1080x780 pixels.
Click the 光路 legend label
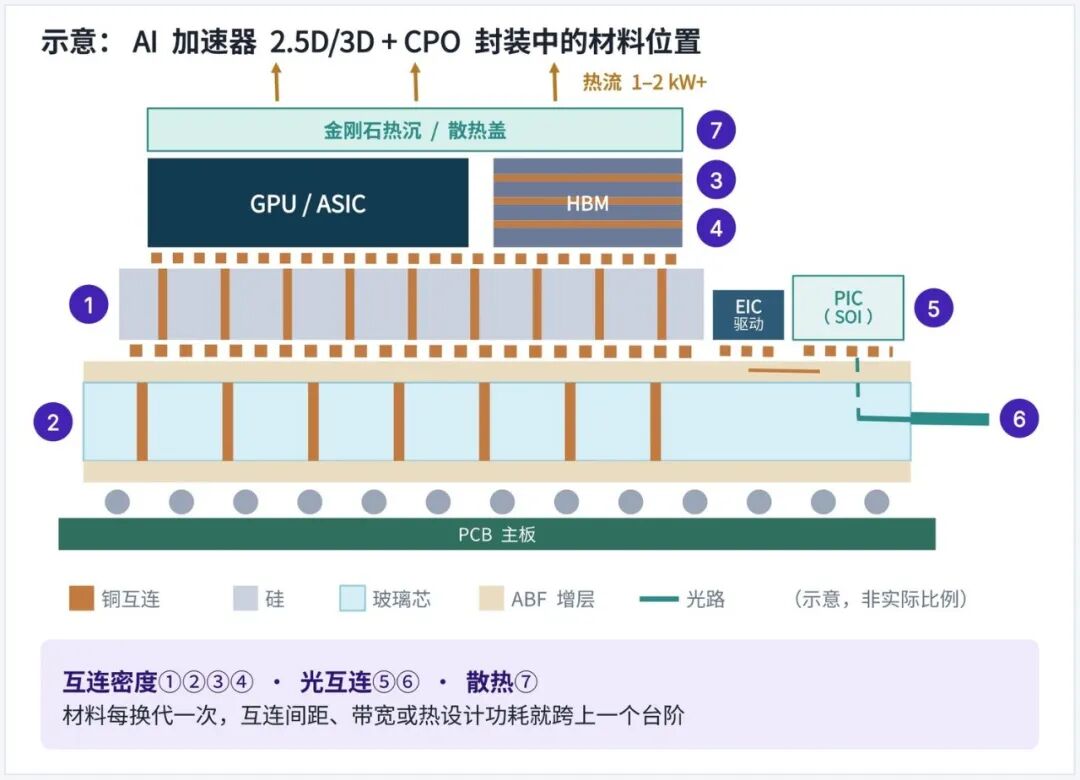pos(705,599)
